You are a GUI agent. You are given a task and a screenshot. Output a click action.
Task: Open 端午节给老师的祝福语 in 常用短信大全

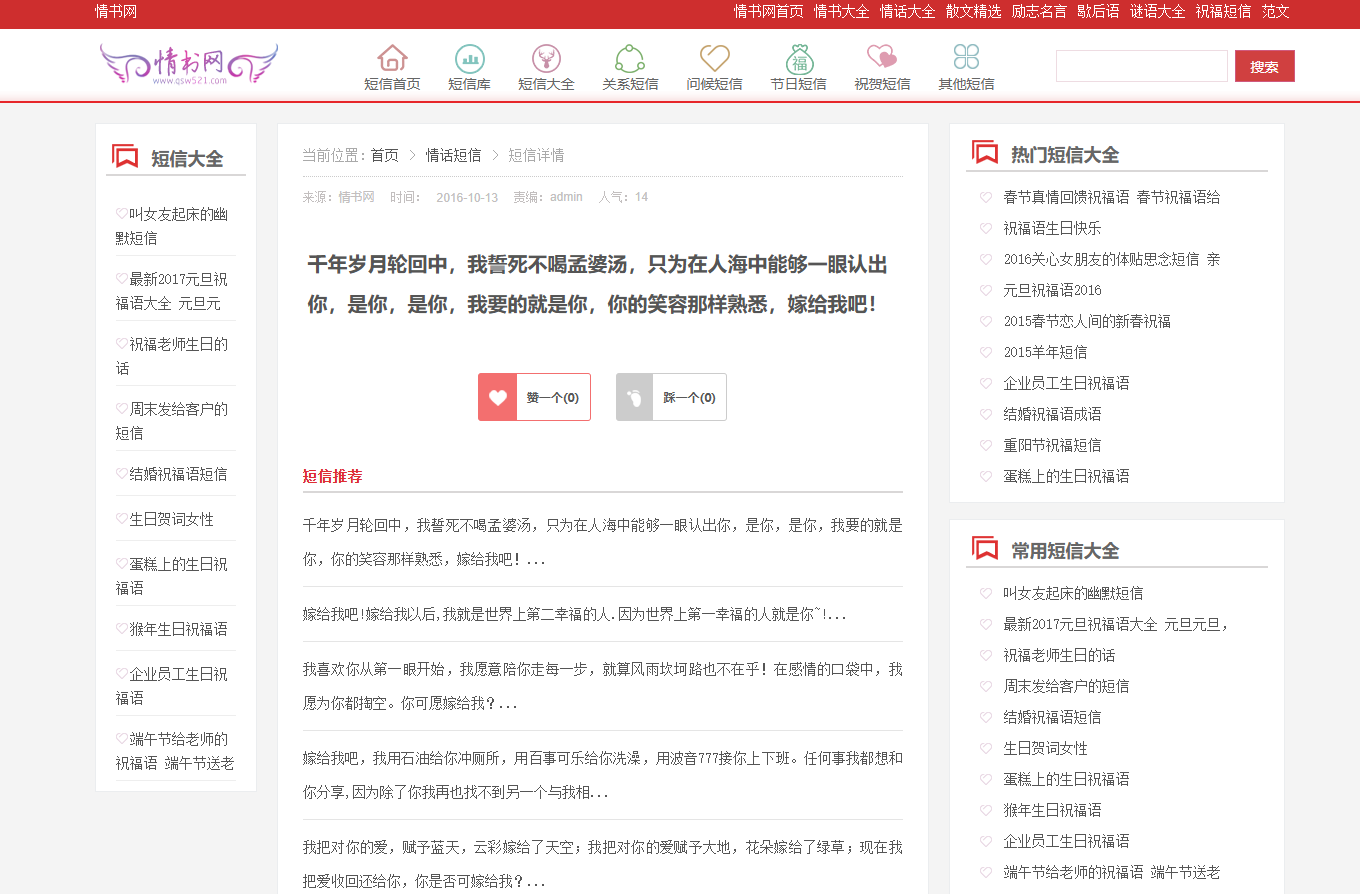[x=1112, y=873]
